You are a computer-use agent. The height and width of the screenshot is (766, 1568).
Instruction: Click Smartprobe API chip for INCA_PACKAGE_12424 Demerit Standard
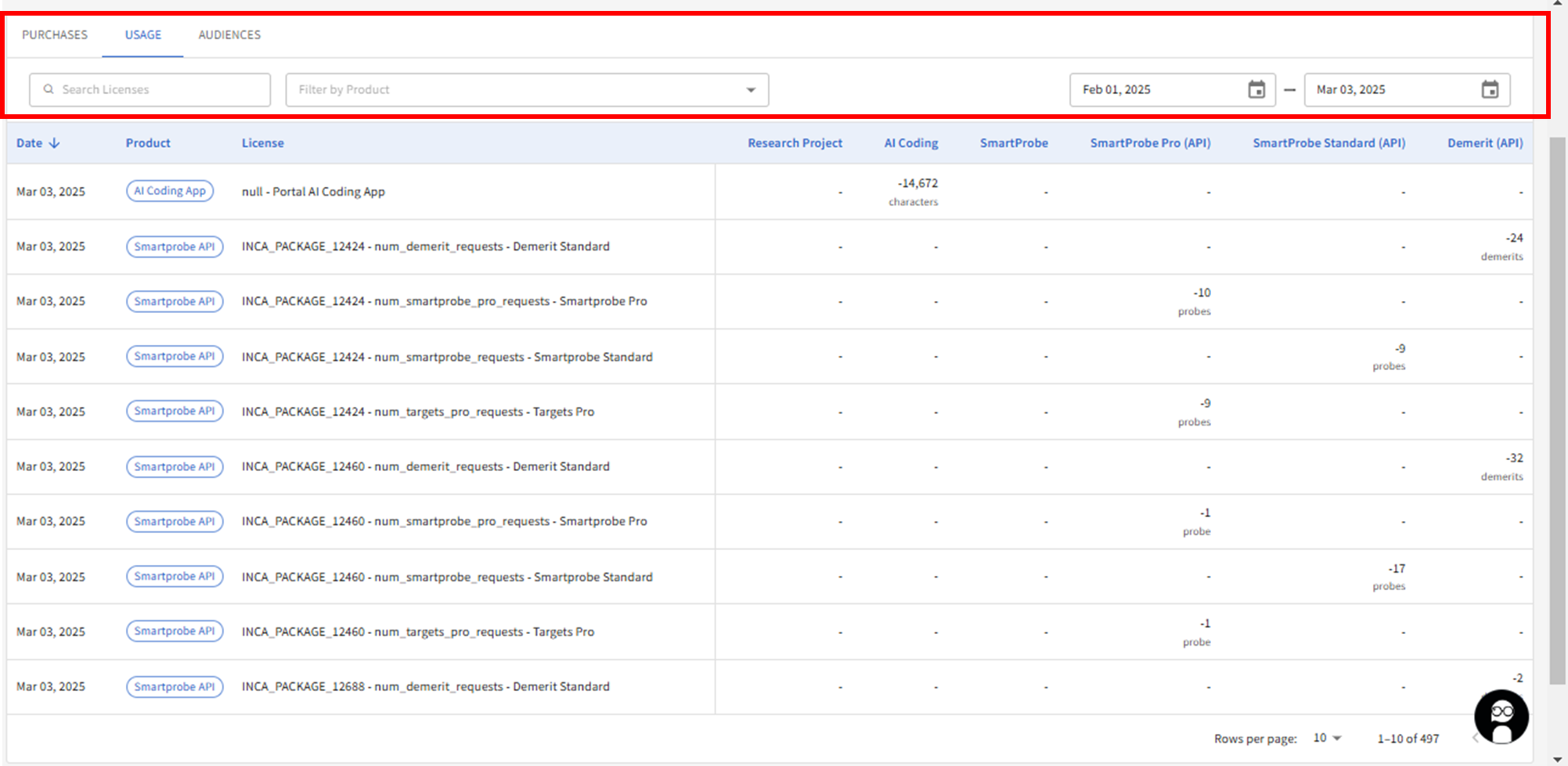tap(175, 246)
